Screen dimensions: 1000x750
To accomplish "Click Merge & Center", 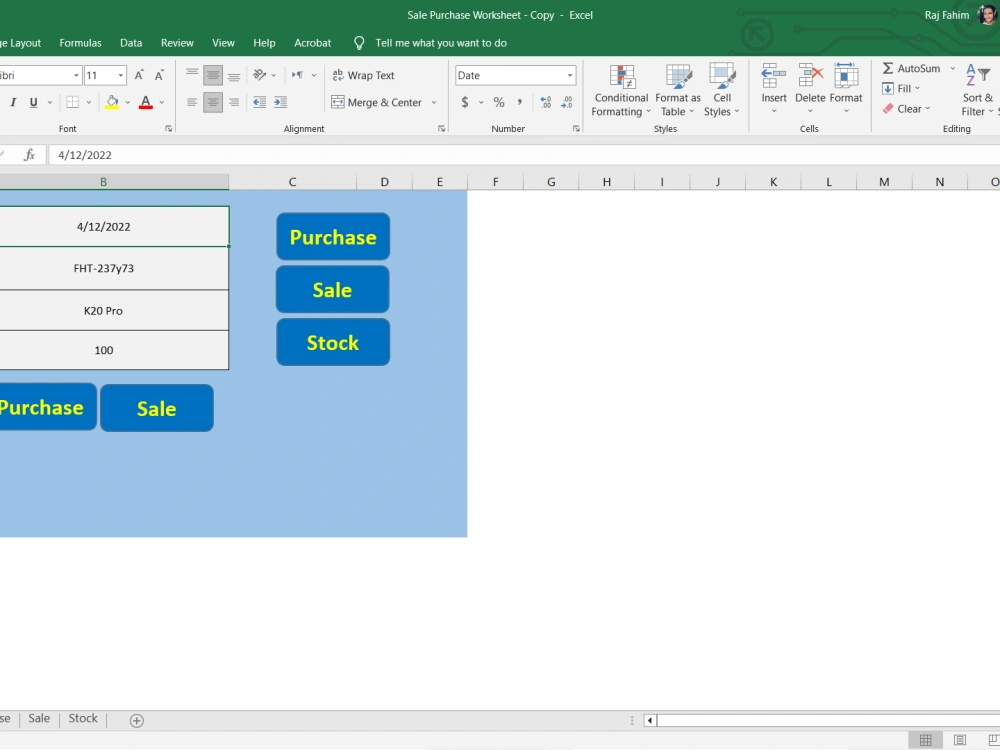I will (x=377, y=102).
